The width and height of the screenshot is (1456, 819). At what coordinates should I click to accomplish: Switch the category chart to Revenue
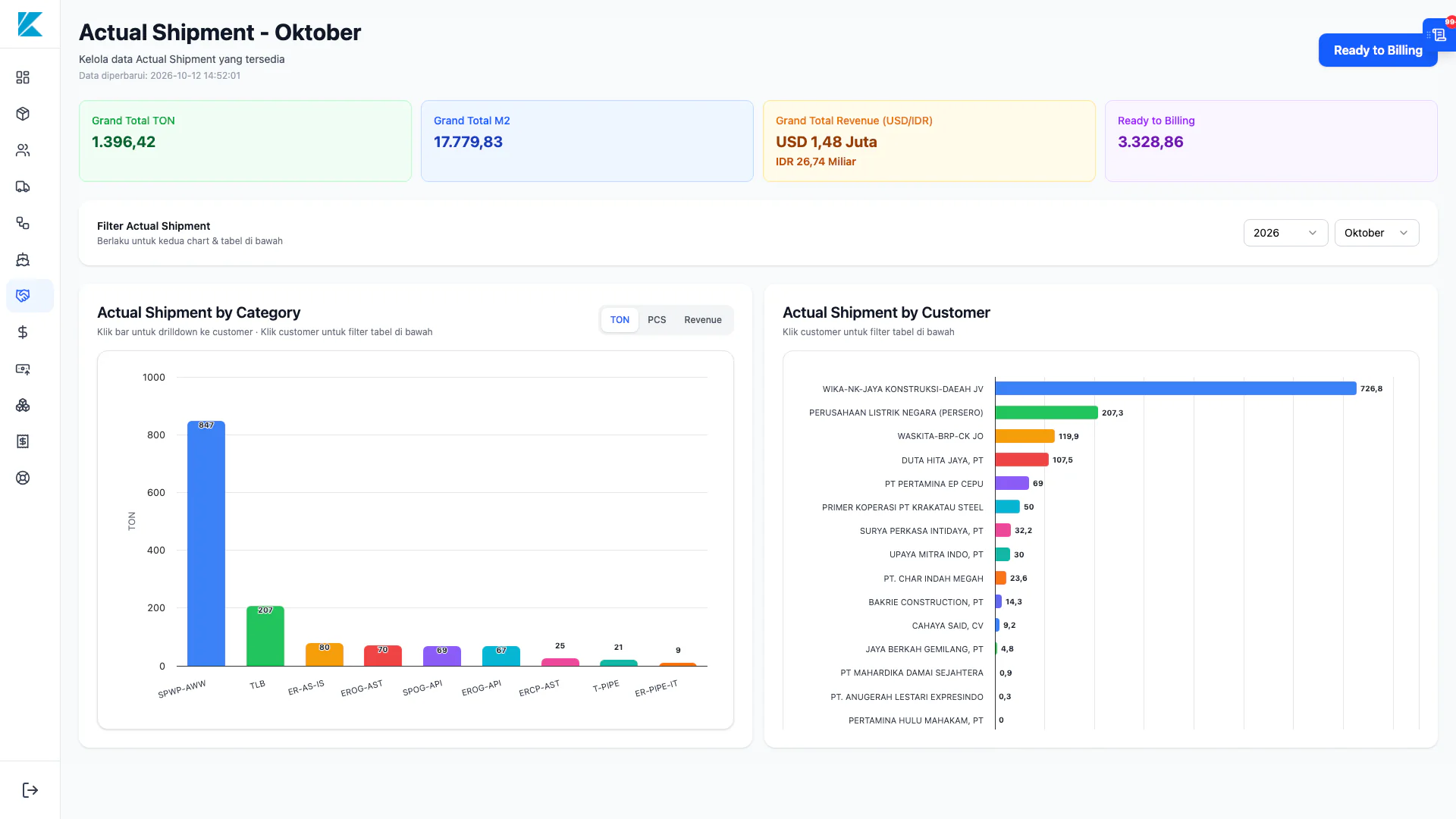703,320
